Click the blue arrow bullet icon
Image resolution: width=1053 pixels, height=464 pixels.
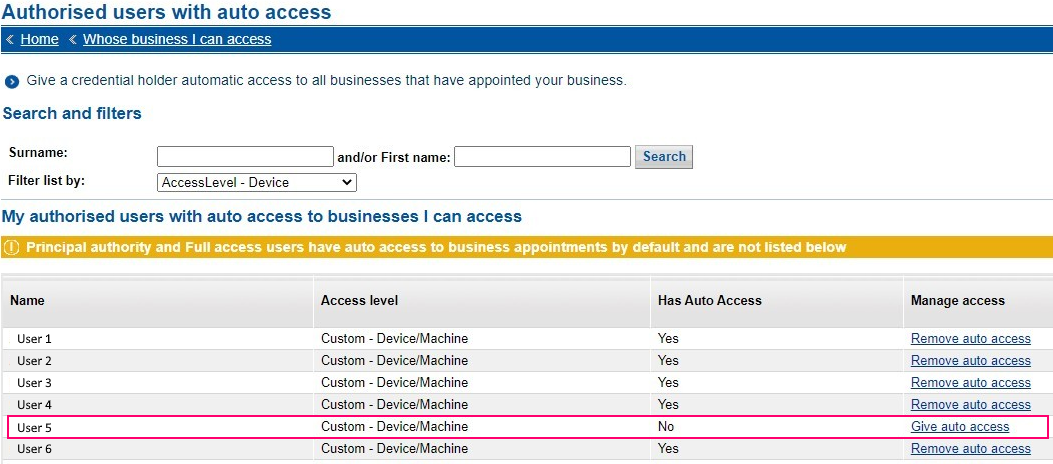point(12,81)
